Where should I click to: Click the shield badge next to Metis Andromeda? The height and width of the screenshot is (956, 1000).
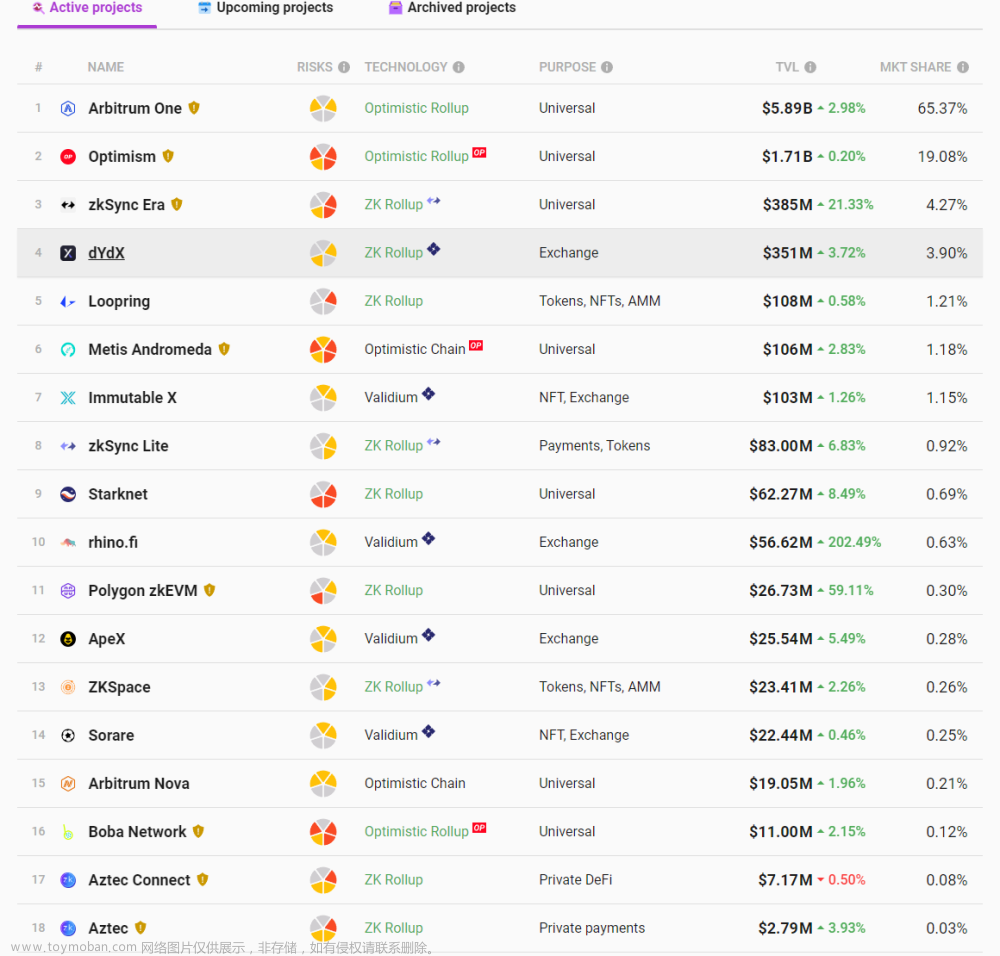click(224, 349)
